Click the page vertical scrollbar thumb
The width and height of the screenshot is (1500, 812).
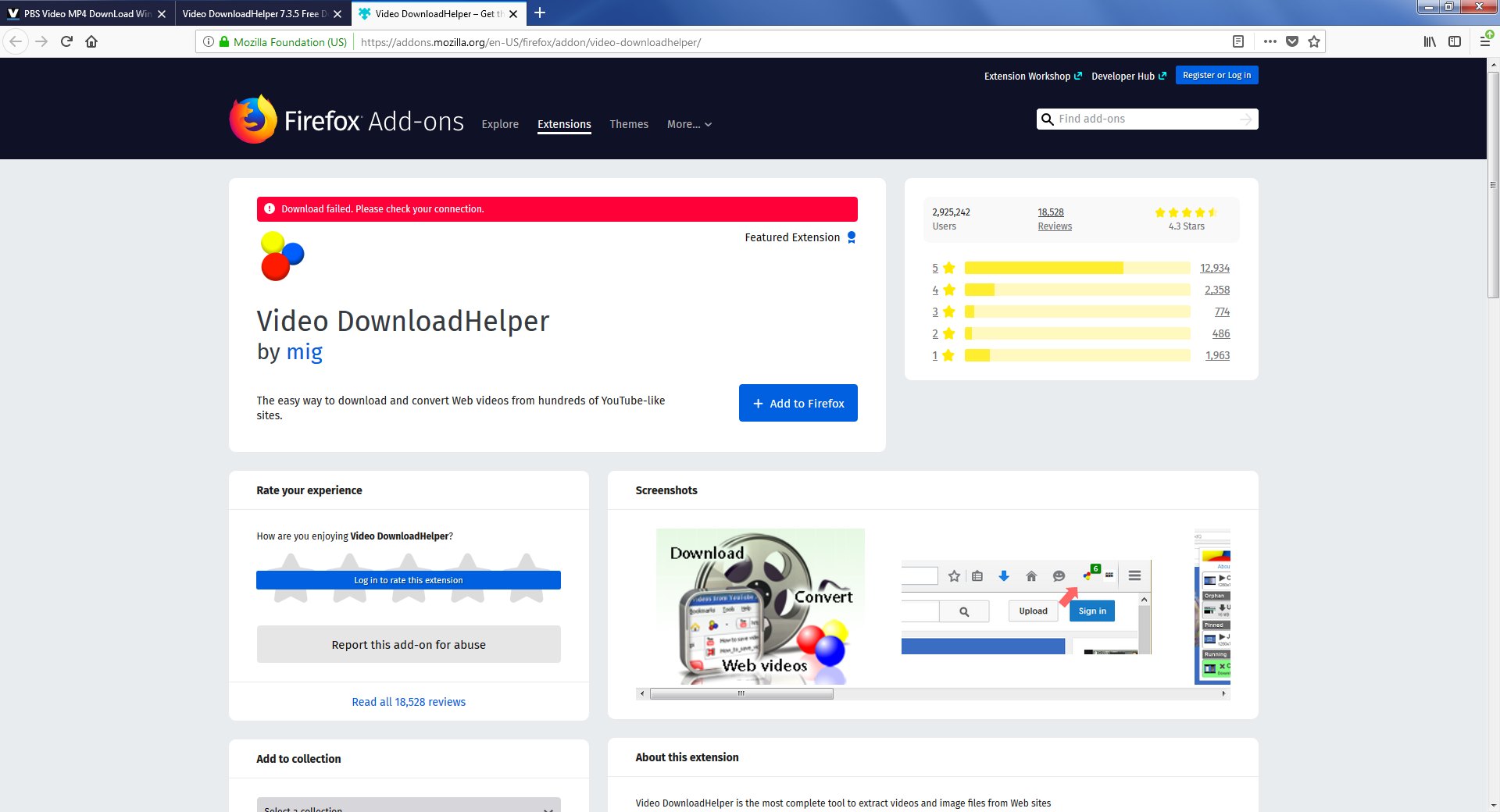click(x=1493, y=185)
